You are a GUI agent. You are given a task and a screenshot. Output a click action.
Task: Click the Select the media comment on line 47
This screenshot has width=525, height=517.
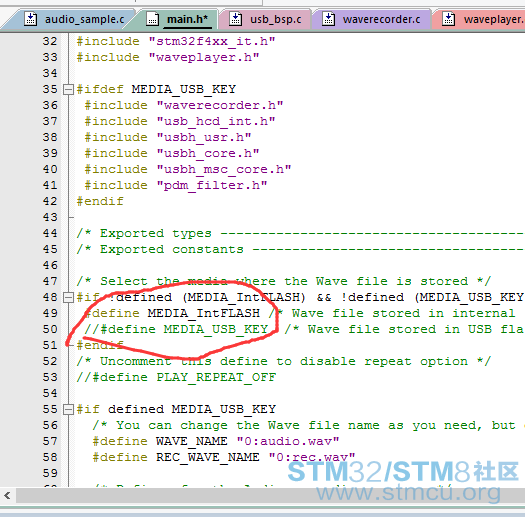tap(283, 281)
